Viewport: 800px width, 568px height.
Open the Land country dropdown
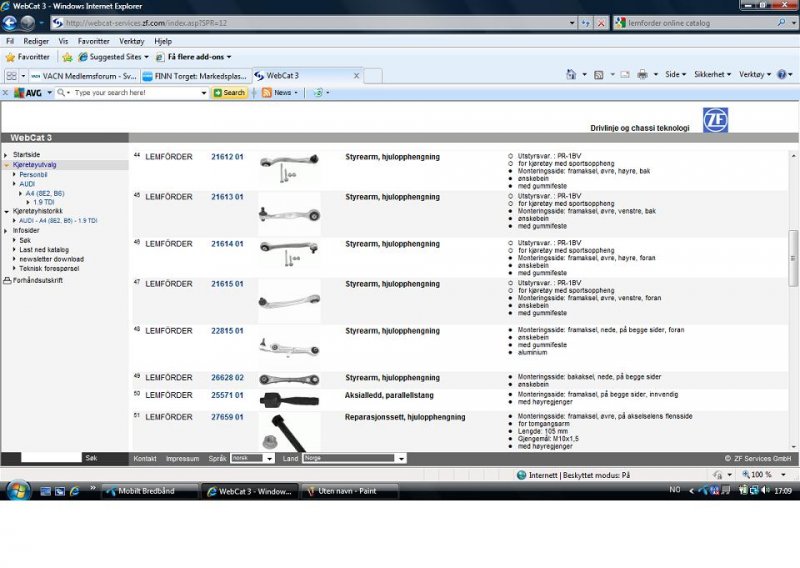point(354,458)
